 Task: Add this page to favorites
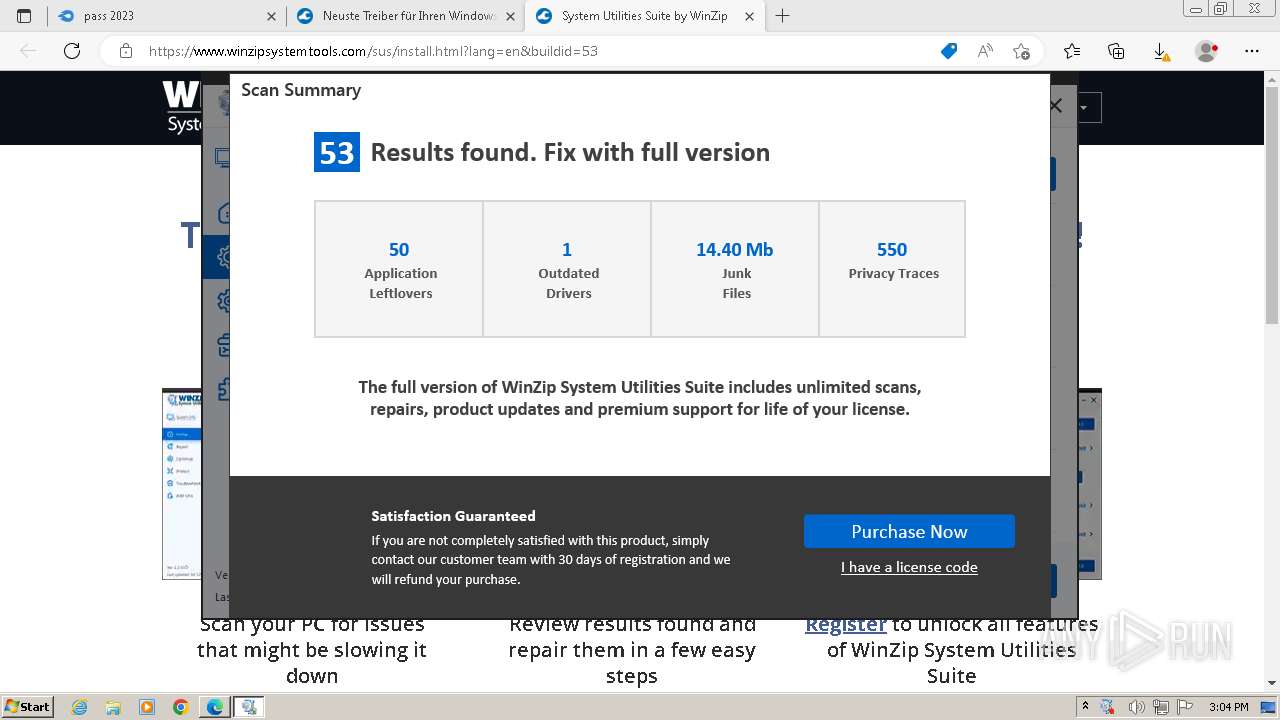click(x=1021, y=51)
